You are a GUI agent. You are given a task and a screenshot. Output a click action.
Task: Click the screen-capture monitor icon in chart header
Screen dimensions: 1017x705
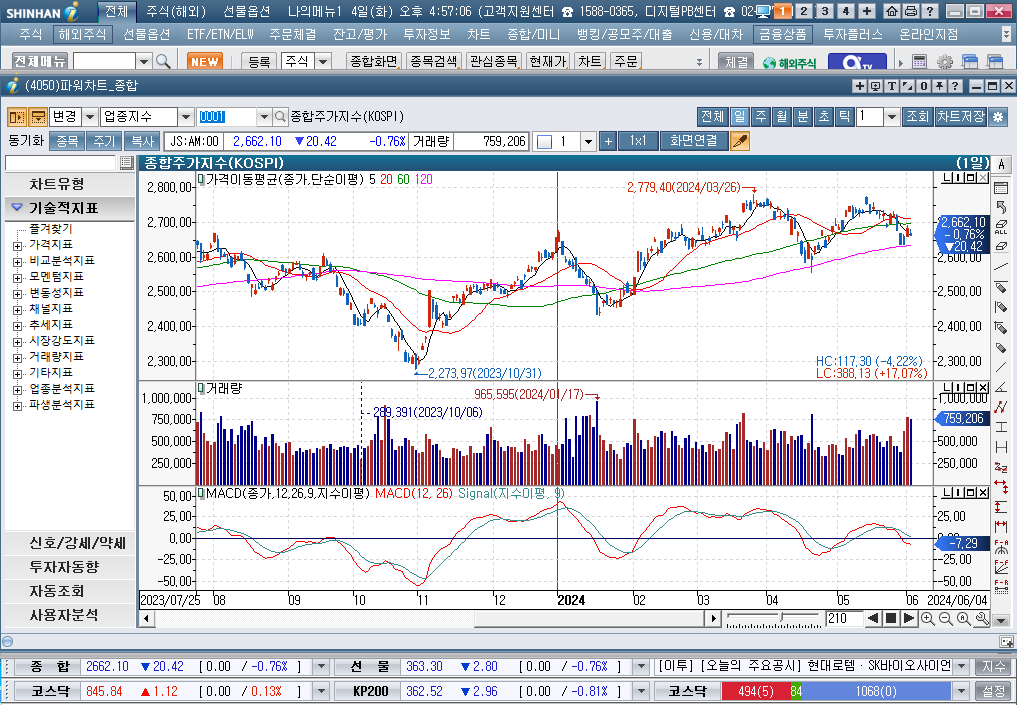tap(876, 86)
